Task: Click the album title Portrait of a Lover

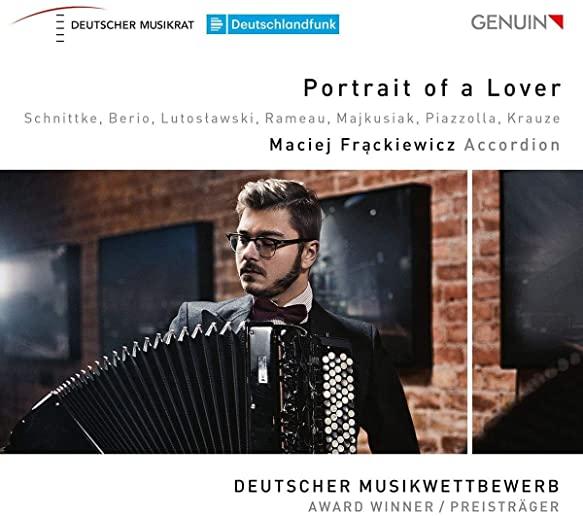Action: click(432, 88)
